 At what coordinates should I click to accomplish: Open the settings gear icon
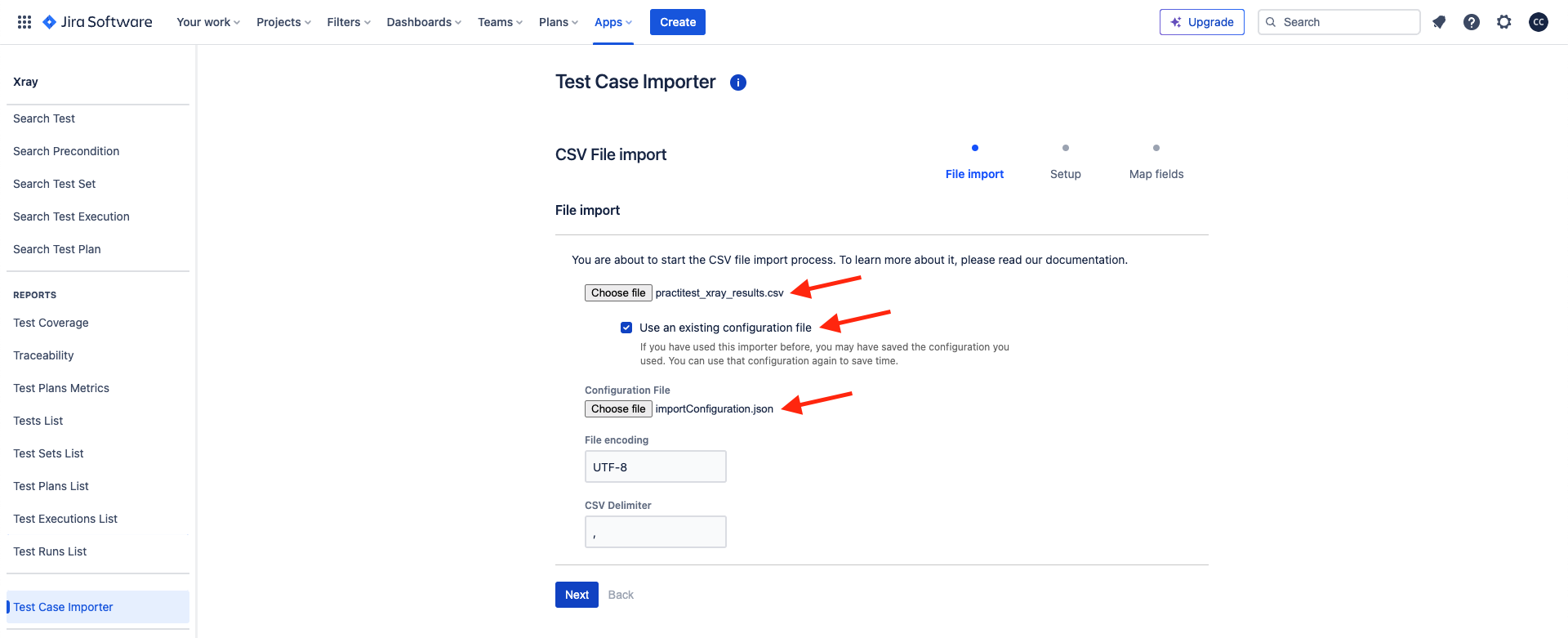point(1504,22)
